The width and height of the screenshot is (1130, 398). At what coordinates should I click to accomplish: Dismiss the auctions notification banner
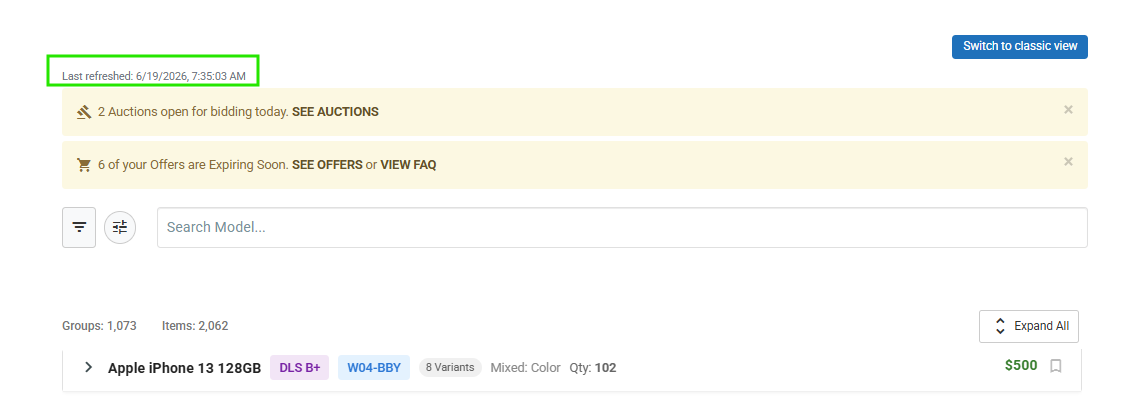[1068, 110]
